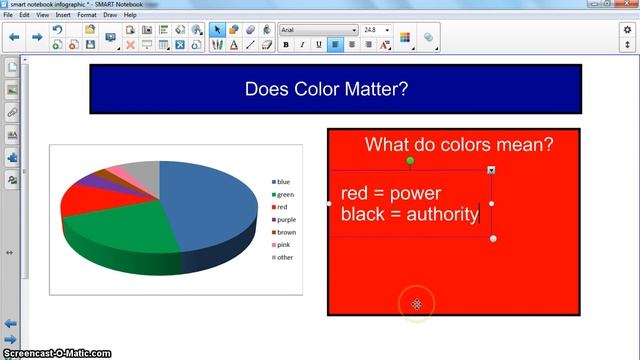Open the transparency dropdown

tap(429, 38)
